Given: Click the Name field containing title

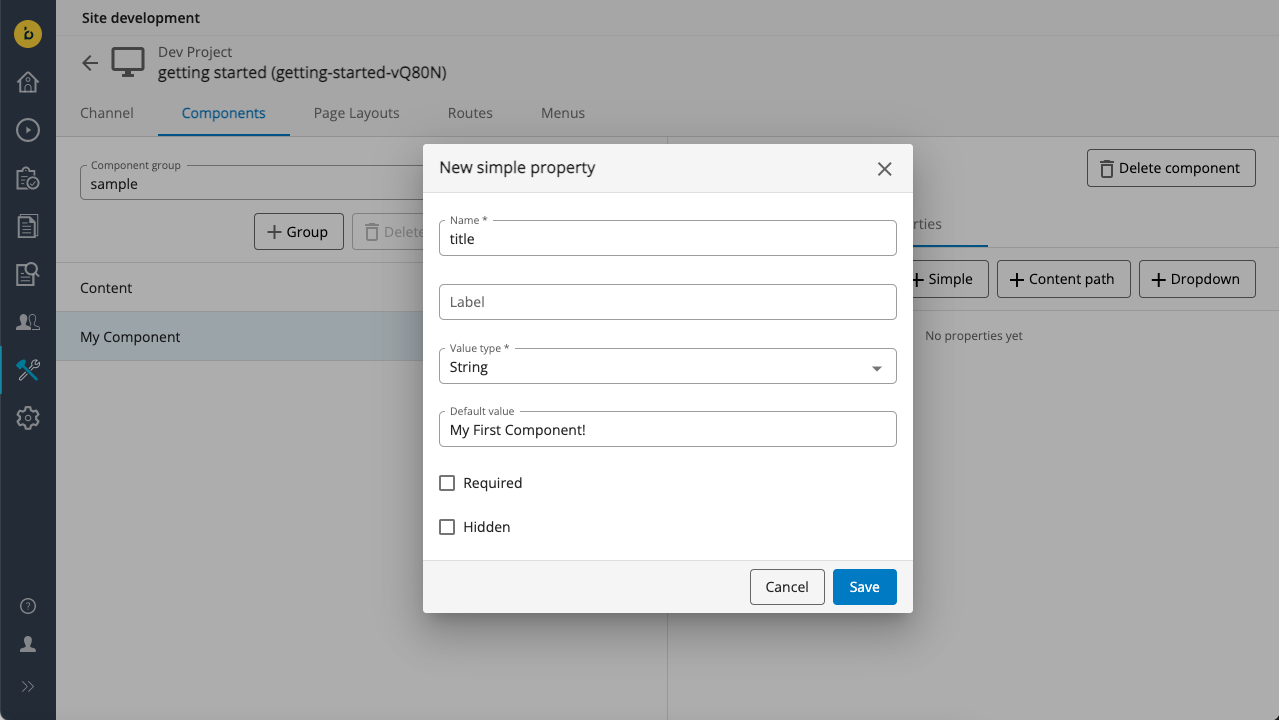Looking at the screenshot, I should [668, 238].
